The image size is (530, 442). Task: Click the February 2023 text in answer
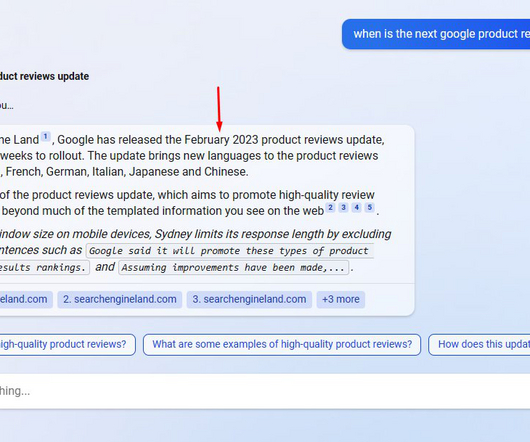221,140
